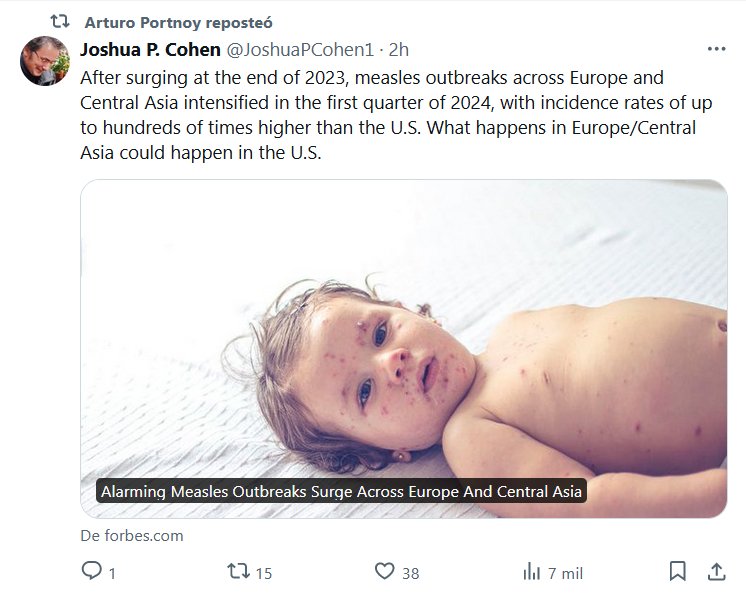This screenshot has width=746, height=598.
Task: Click the tweet text about measles outbreaks
Action: tap(380, 114)
